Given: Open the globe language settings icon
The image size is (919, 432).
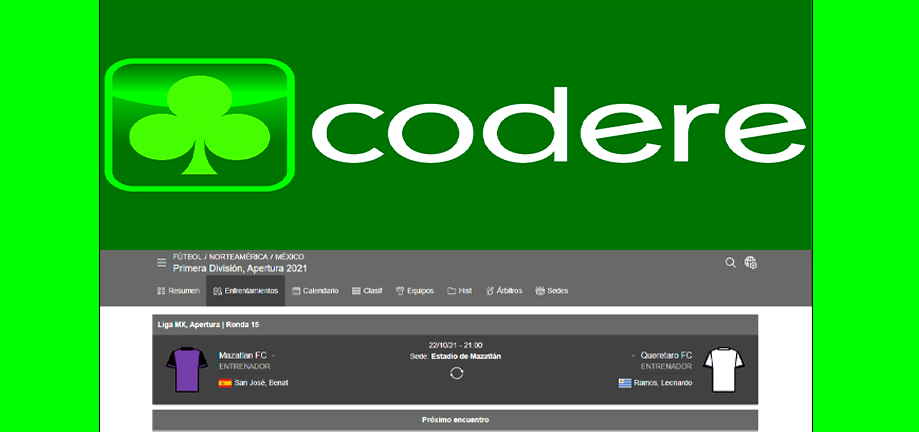Looking at the screenshot, I should click(750, 263).
